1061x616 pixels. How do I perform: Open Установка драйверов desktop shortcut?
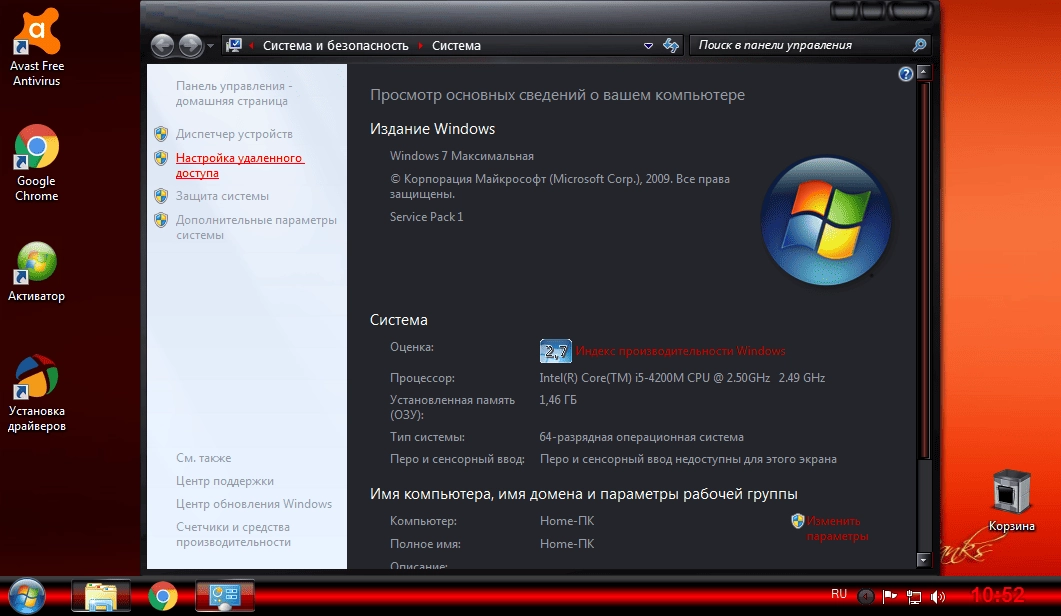37,393
